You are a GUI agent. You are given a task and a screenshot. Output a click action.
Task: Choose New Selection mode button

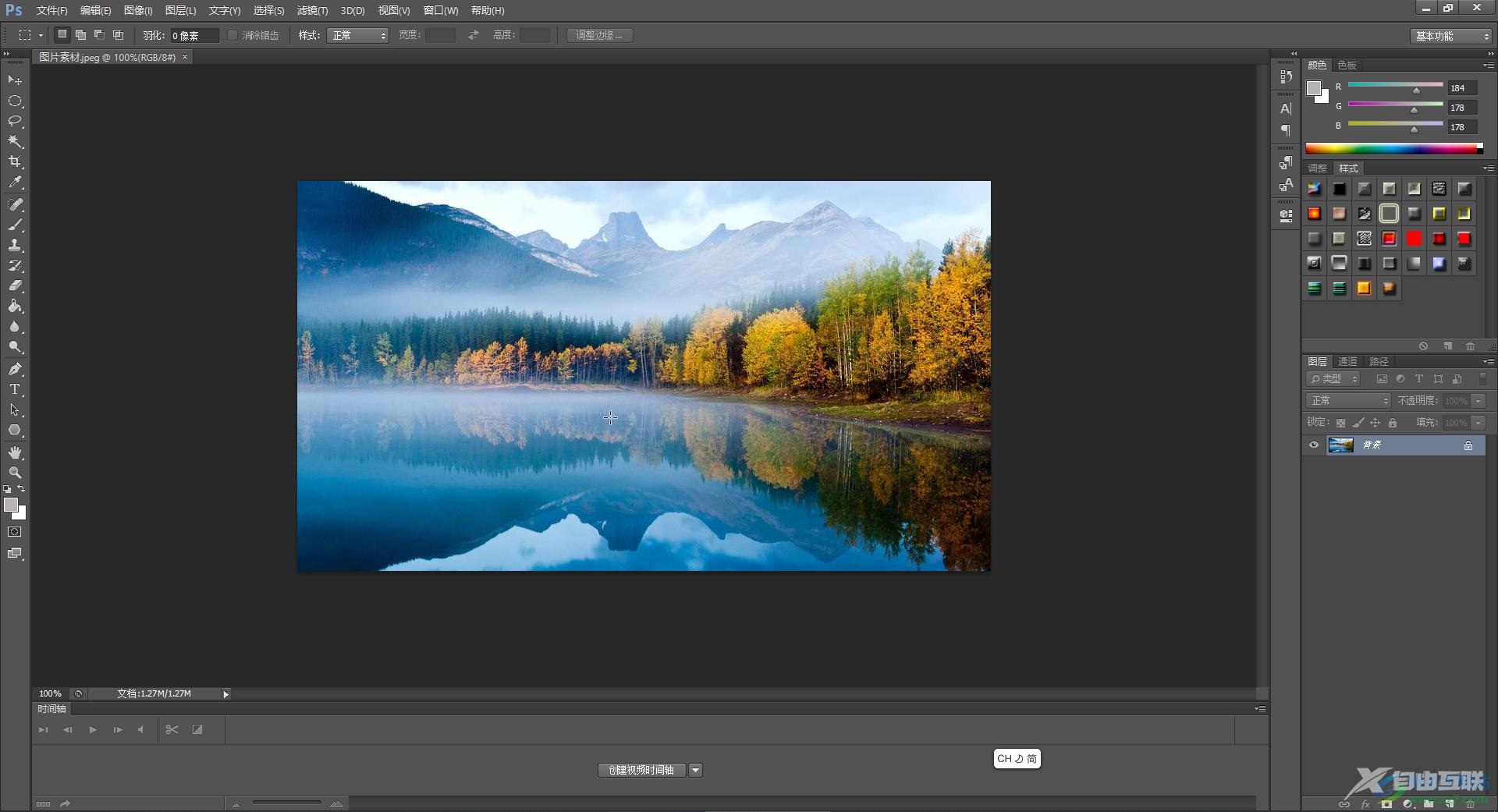(62, 35)
